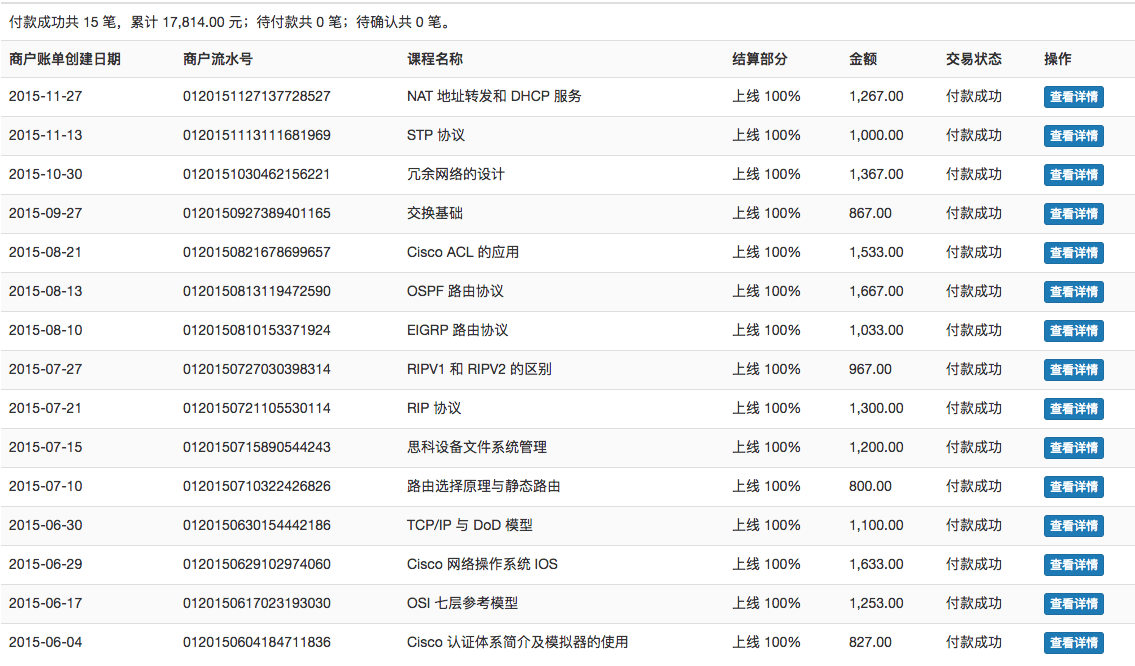View details of 思科设备文件系统管理
Image resolution: width=1135 pixels, height=666 pixels.
click(x=1073, y=449)
